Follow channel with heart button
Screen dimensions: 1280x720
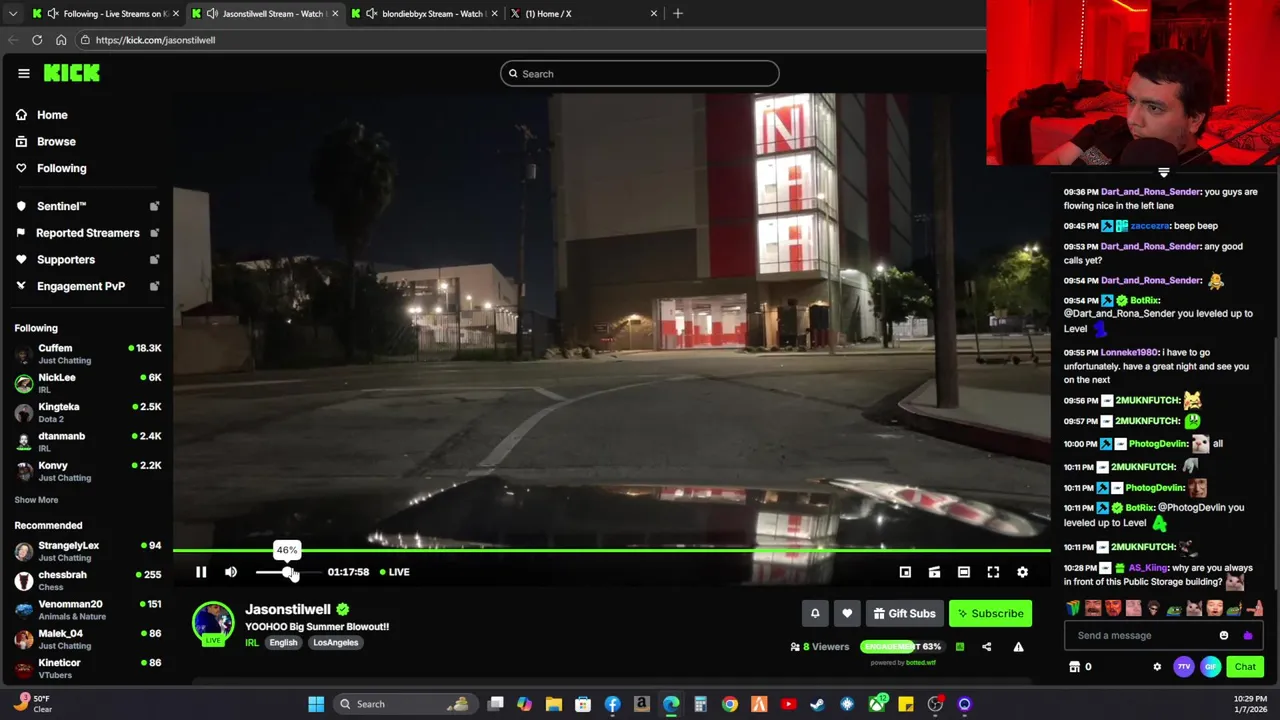[x=847, y=613]
